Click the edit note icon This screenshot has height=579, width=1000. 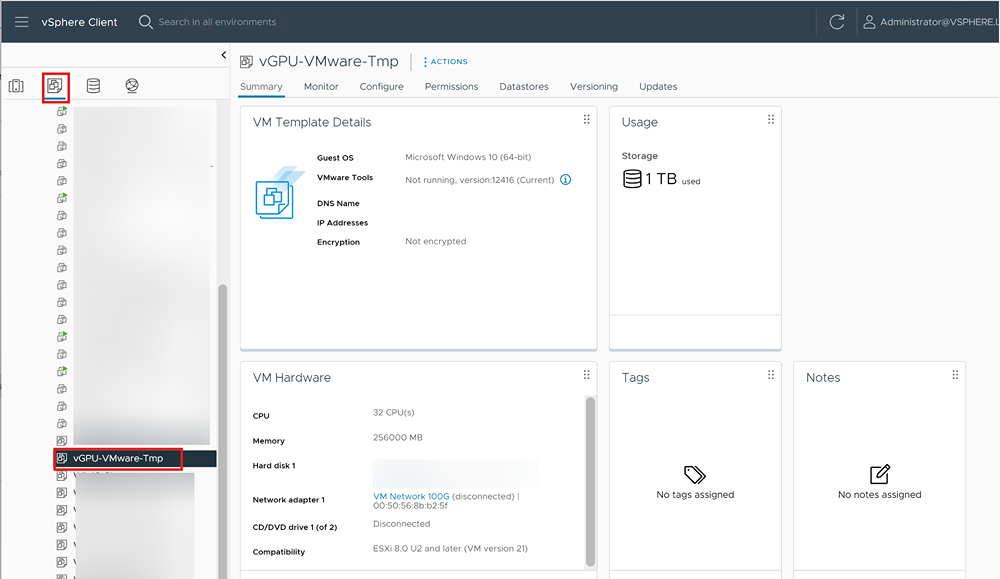tap(880, 474)
